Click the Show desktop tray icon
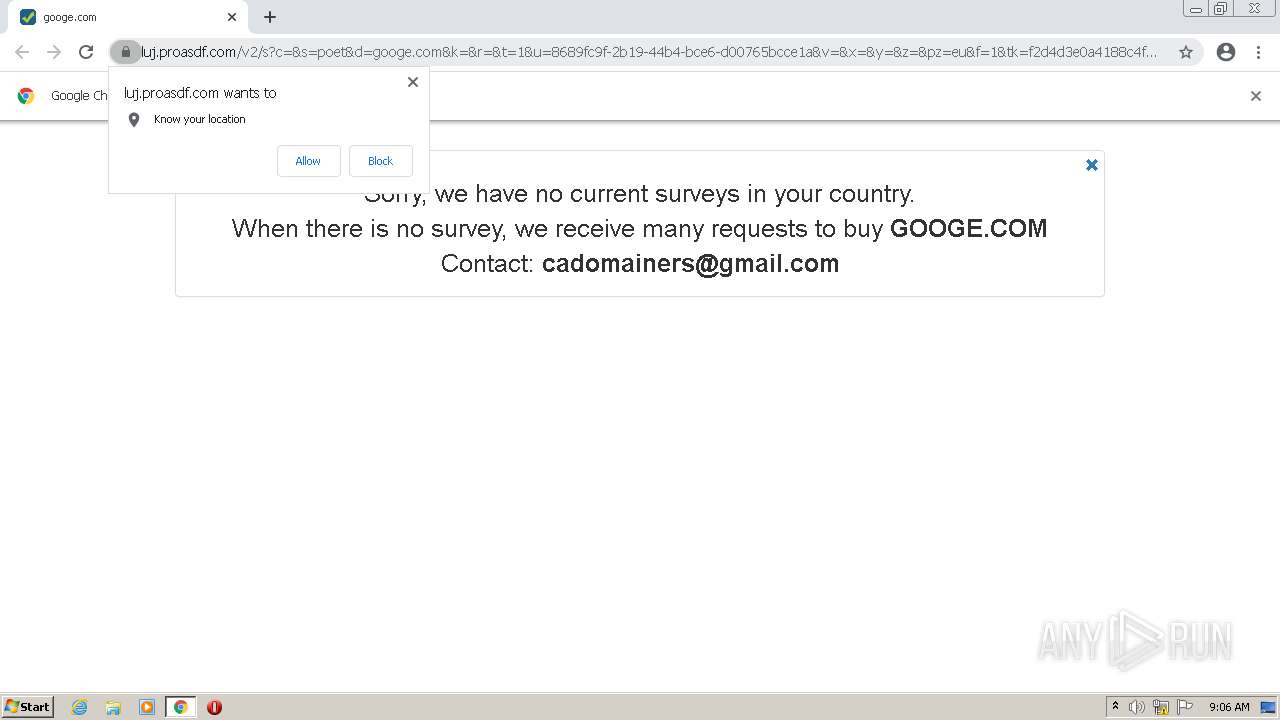Viewport: 1280px width, 720px height. click(1268, 707)
